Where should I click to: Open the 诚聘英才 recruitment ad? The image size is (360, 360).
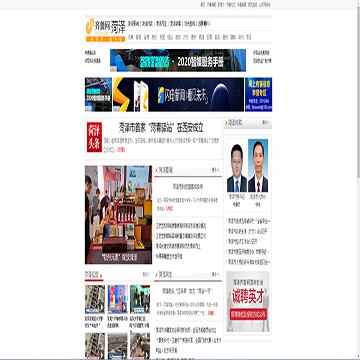click(x=248, y=302)
